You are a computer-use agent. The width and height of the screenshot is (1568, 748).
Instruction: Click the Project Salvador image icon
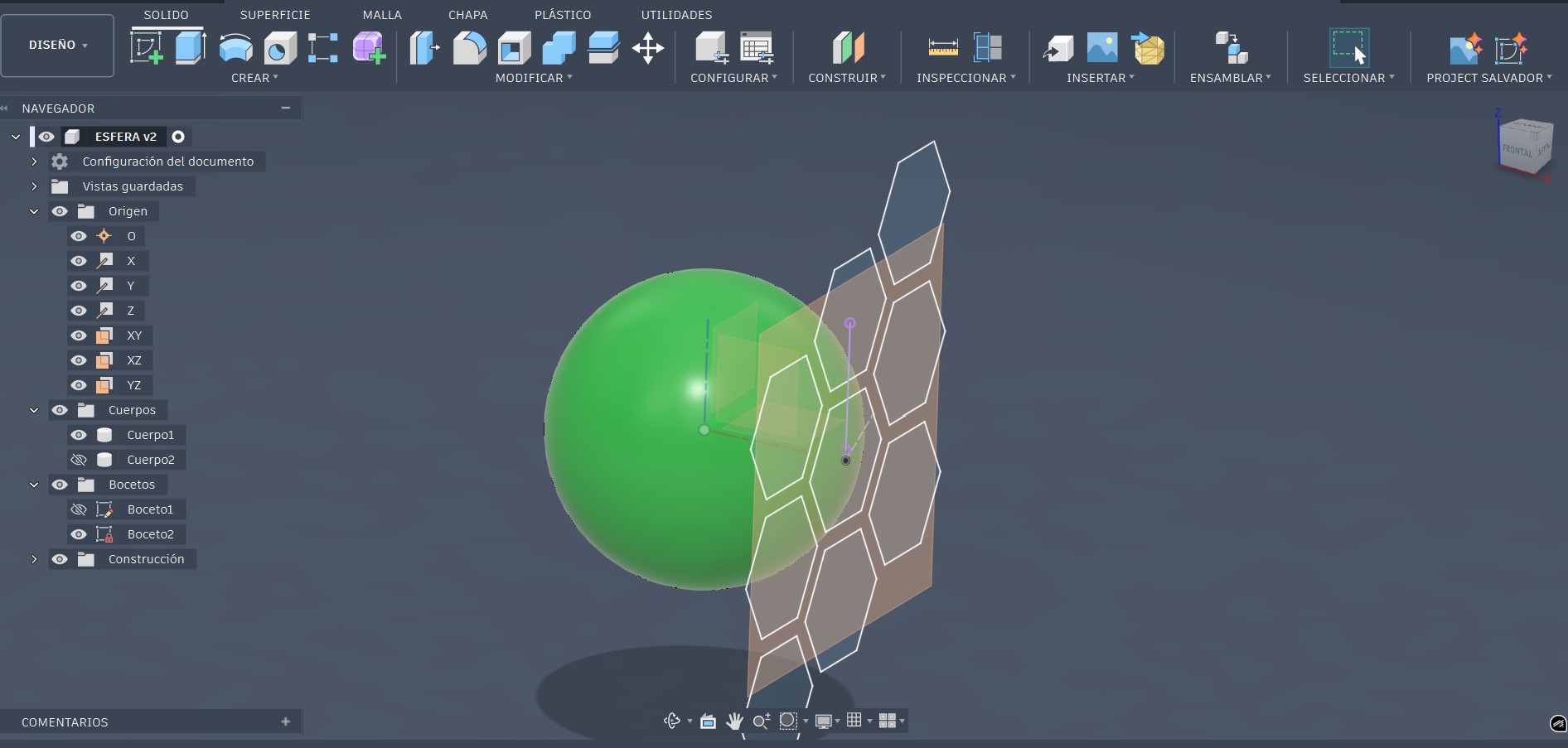click(1465, 48)
